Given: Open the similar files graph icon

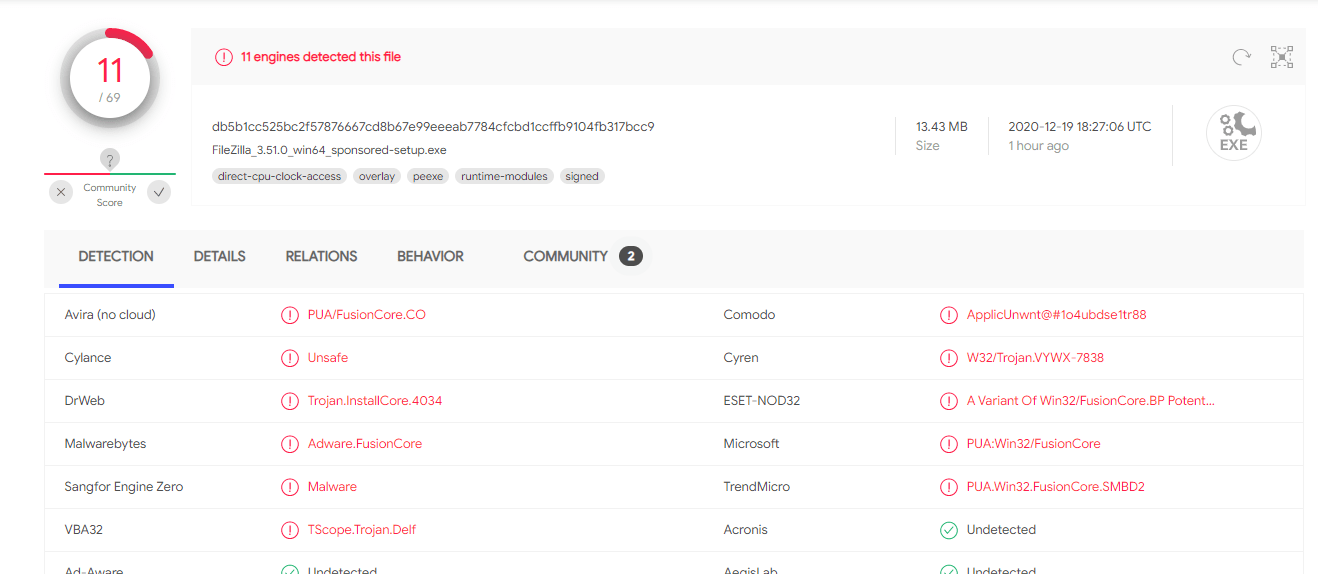Looking at the screenshot, I should [x=1282, y=57].
